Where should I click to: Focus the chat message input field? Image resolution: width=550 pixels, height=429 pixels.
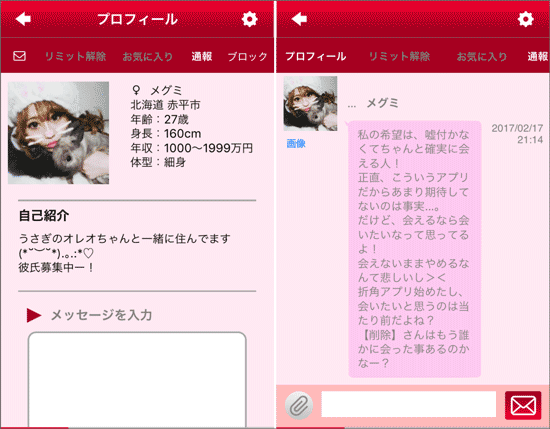[x=409, y=404]
